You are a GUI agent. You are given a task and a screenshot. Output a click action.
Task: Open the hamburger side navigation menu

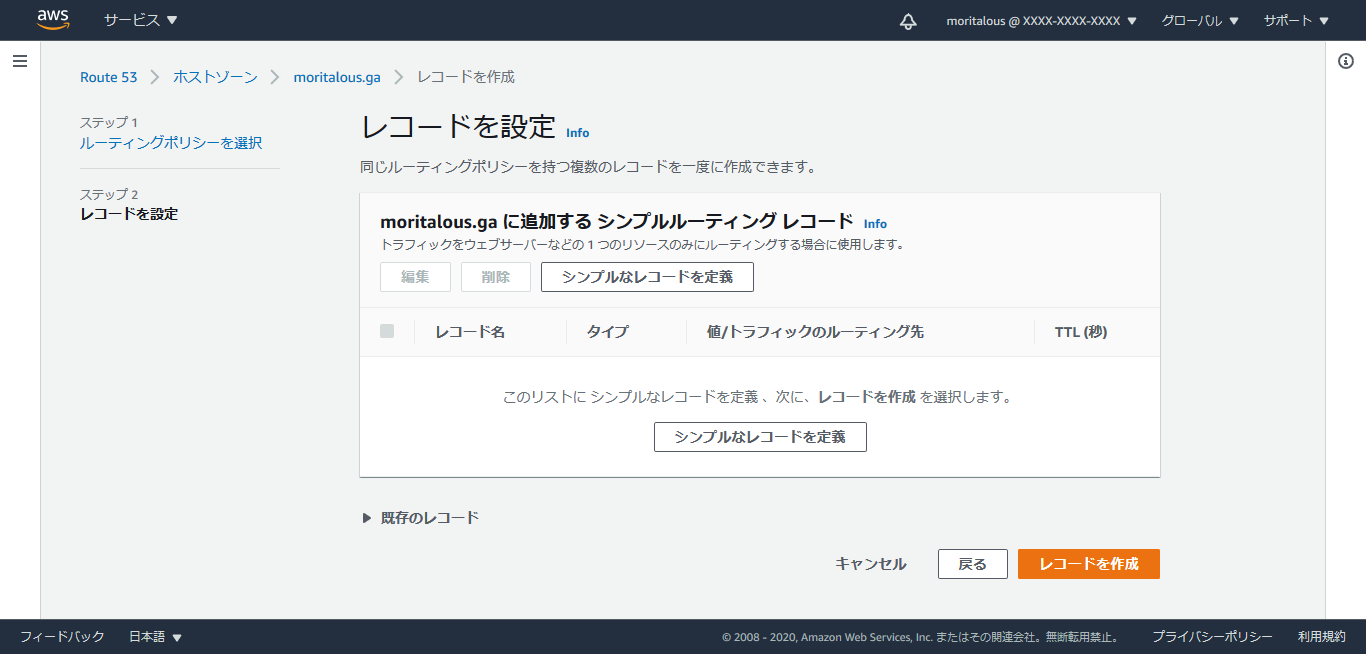pos(20,62)
